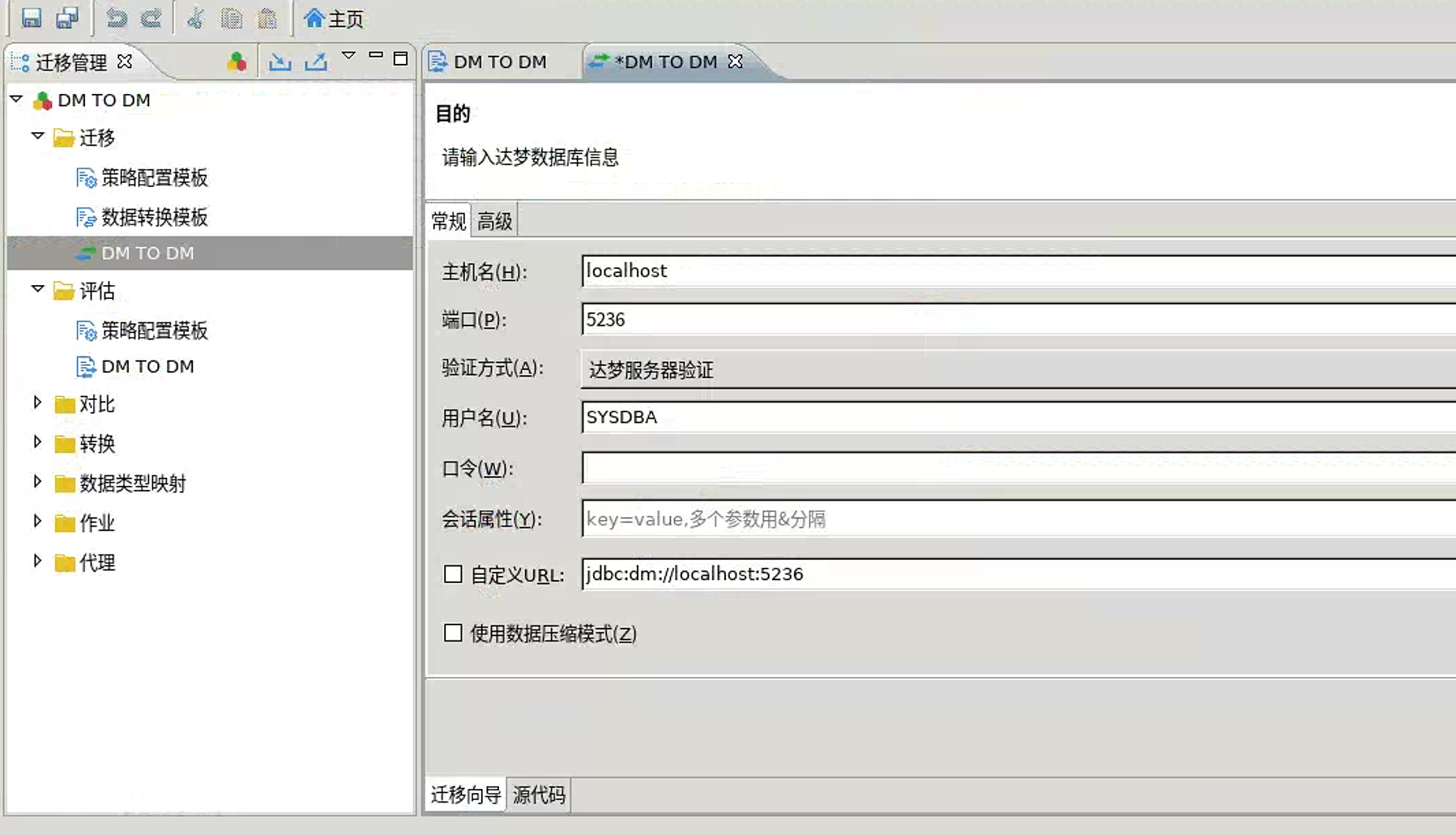
Task: Select the 转换 folder label
Action: pyautogui.click(x=97, y=444)
